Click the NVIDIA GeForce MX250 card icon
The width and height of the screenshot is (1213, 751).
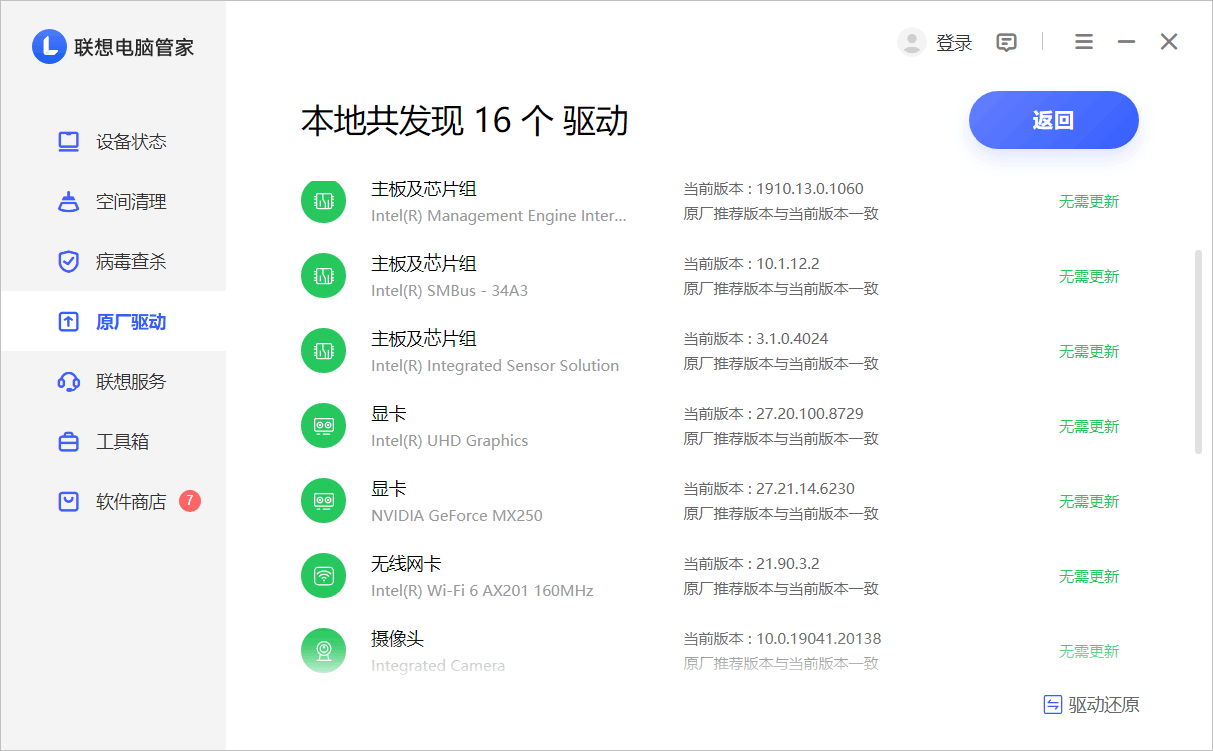click(x=323, y=501)
